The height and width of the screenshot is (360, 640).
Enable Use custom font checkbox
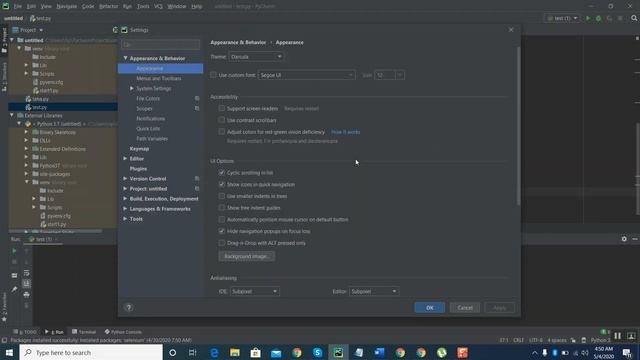(x=213, y=75)
